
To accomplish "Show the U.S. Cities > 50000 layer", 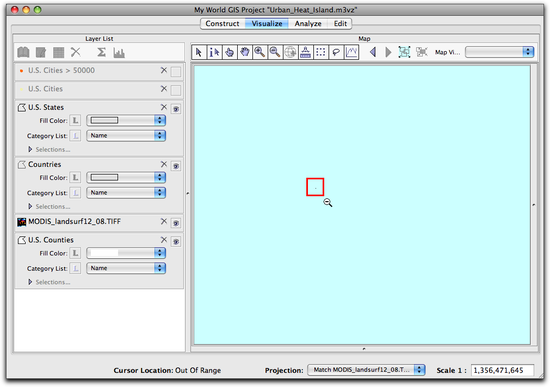I will point(176,72).
